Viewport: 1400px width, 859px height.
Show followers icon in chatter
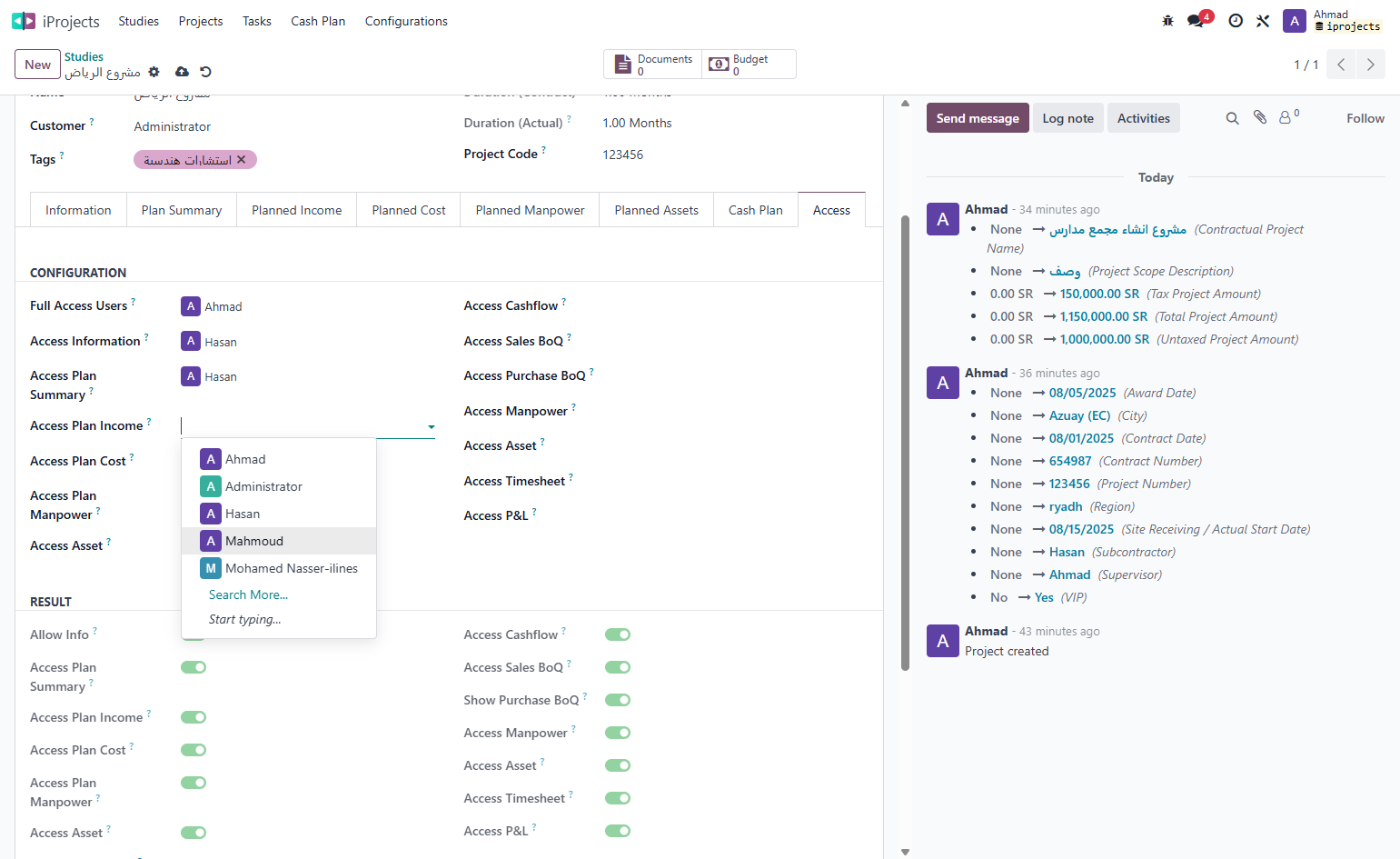pos(1287,117)
